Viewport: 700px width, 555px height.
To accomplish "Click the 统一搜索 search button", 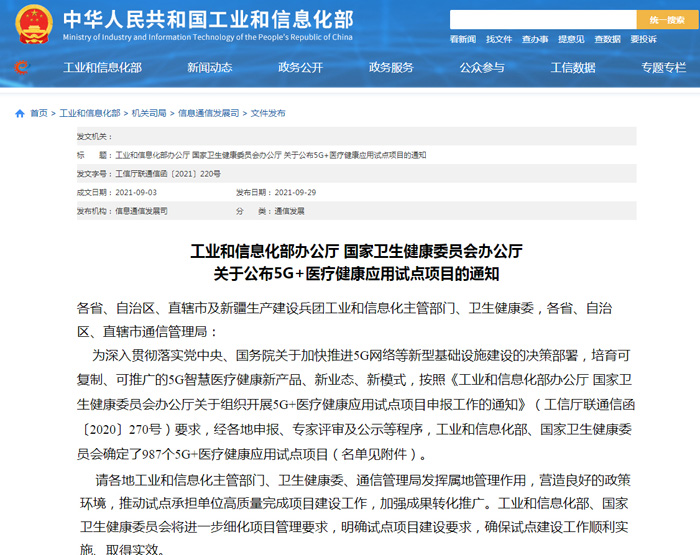I will click(667, 20).
